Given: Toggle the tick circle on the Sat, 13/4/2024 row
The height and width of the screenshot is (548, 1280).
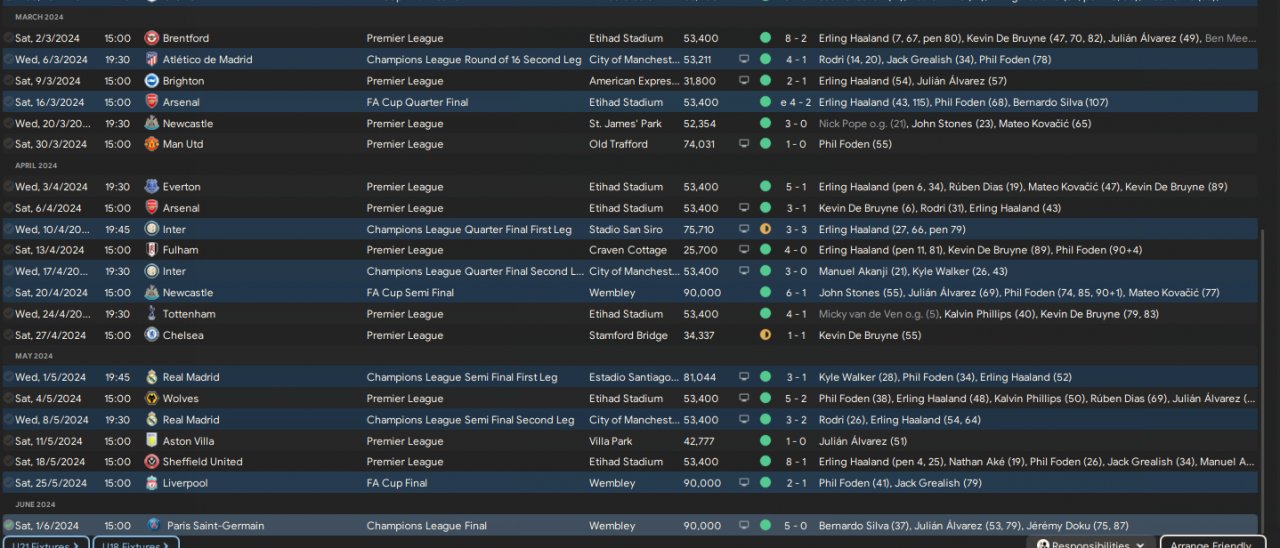Looking at the screenshot, I should coord(8,250).
